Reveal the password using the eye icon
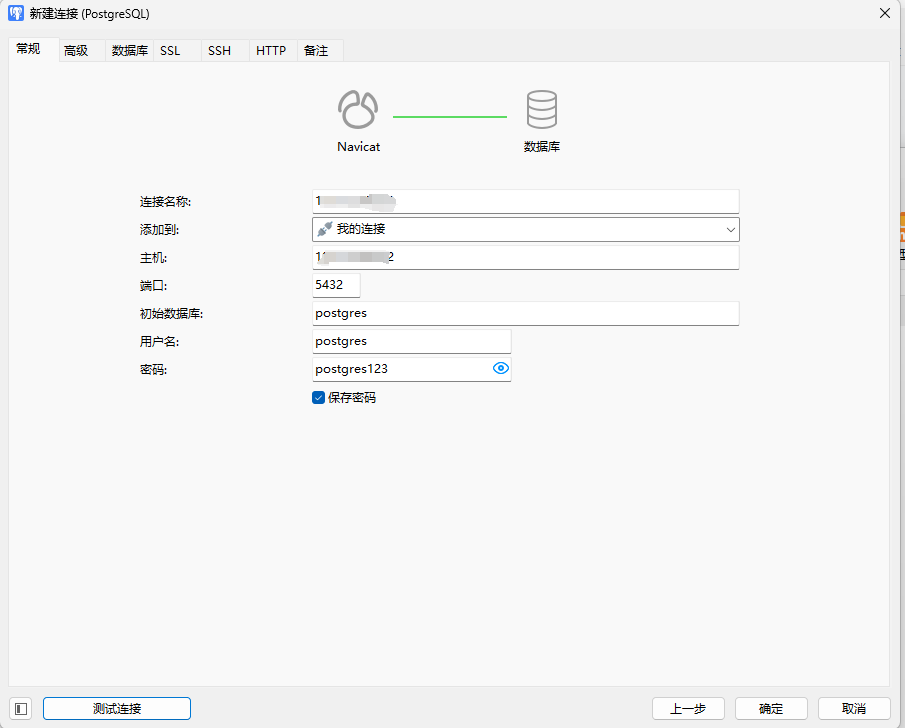Image resolution: width=905 pixels, height=728 pixels. coord(499,368)
